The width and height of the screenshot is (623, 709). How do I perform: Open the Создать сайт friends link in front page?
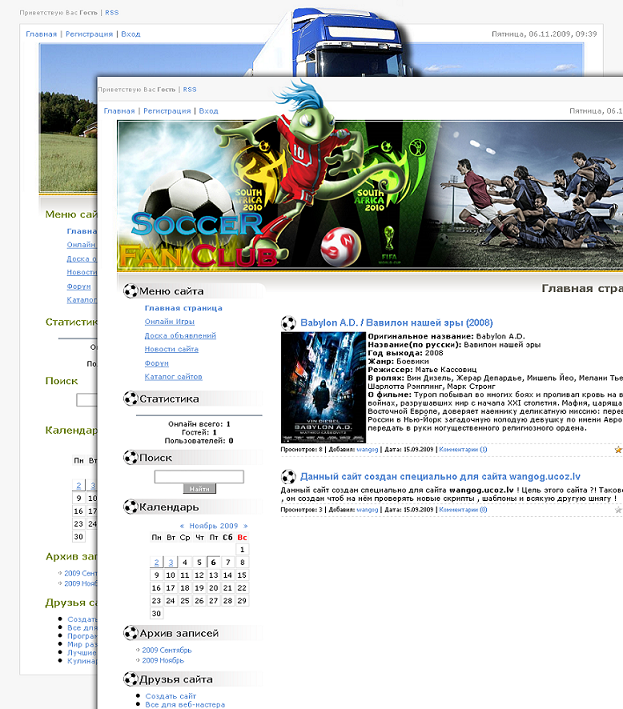(170, 696)
